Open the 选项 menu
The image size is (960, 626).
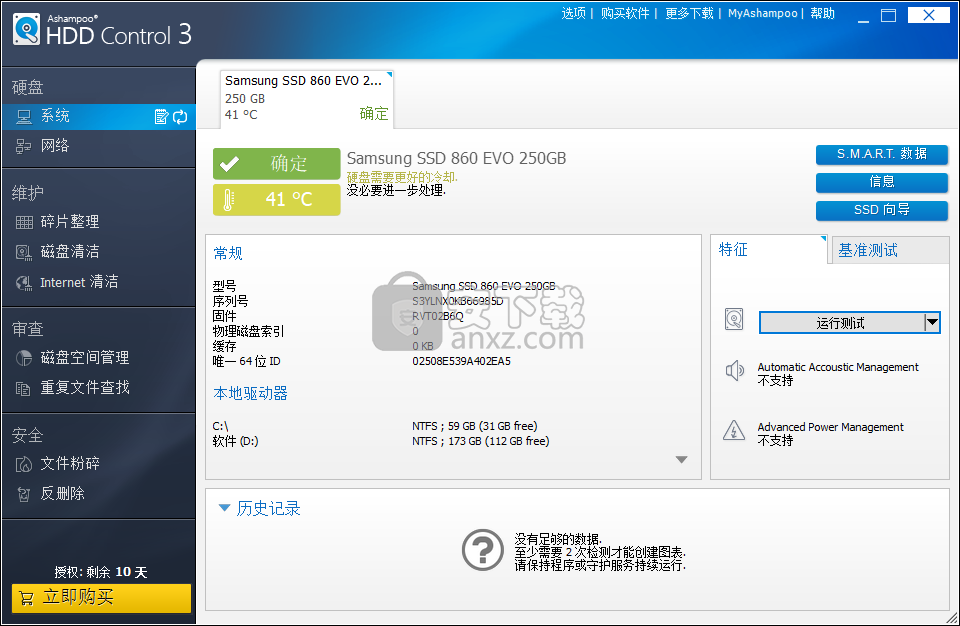574,13
